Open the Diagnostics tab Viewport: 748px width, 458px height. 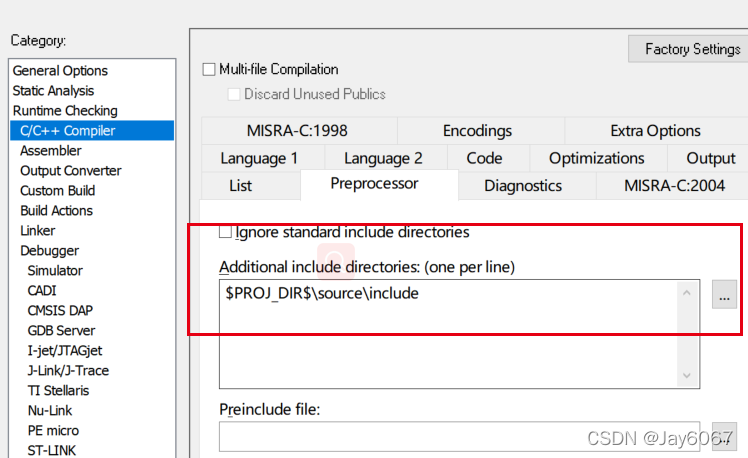[527, 186]
